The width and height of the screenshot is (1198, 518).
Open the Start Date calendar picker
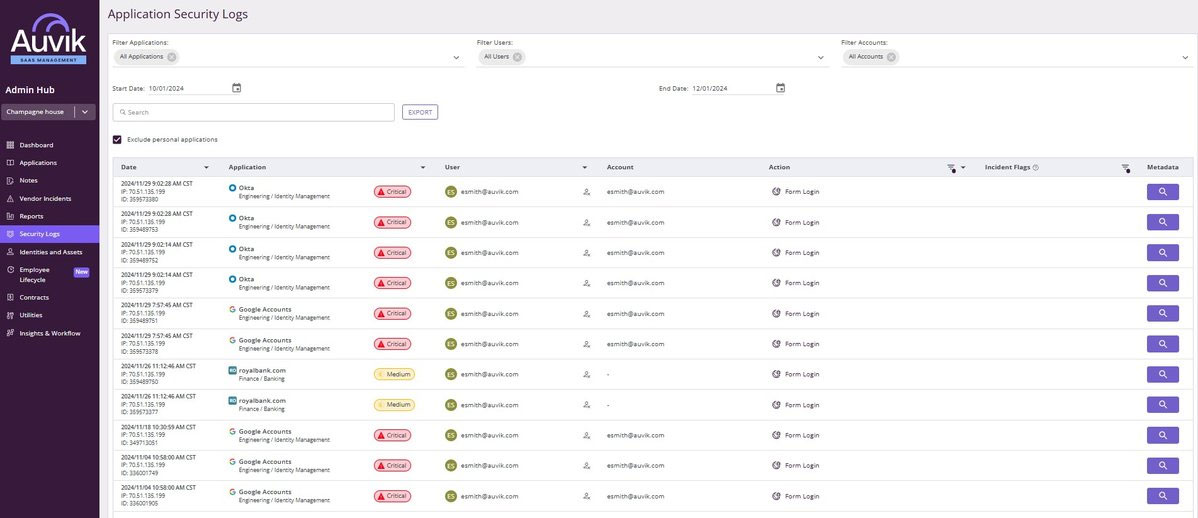[x=236, y=88]
